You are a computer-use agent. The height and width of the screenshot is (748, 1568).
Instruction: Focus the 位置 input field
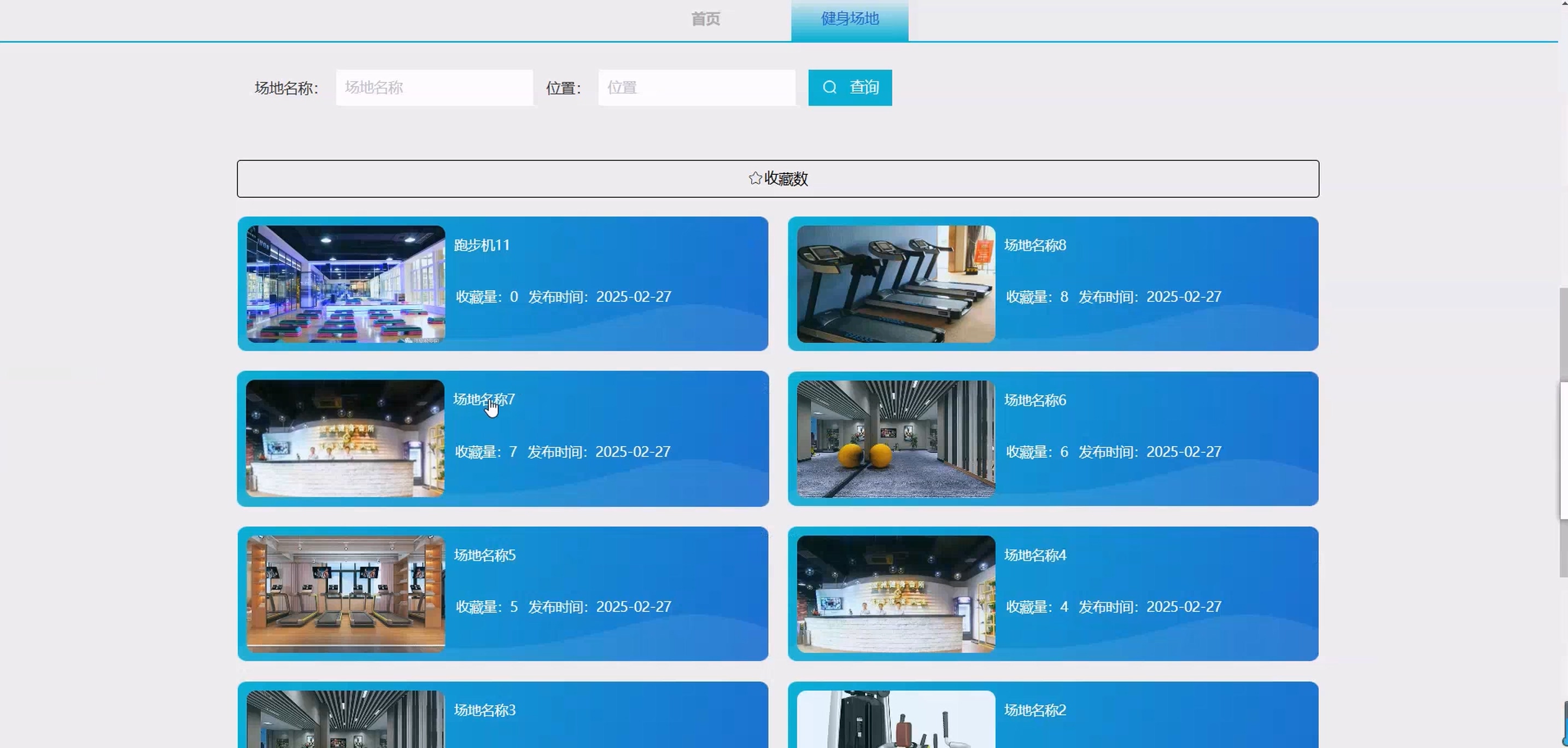(x=697, y=87)
